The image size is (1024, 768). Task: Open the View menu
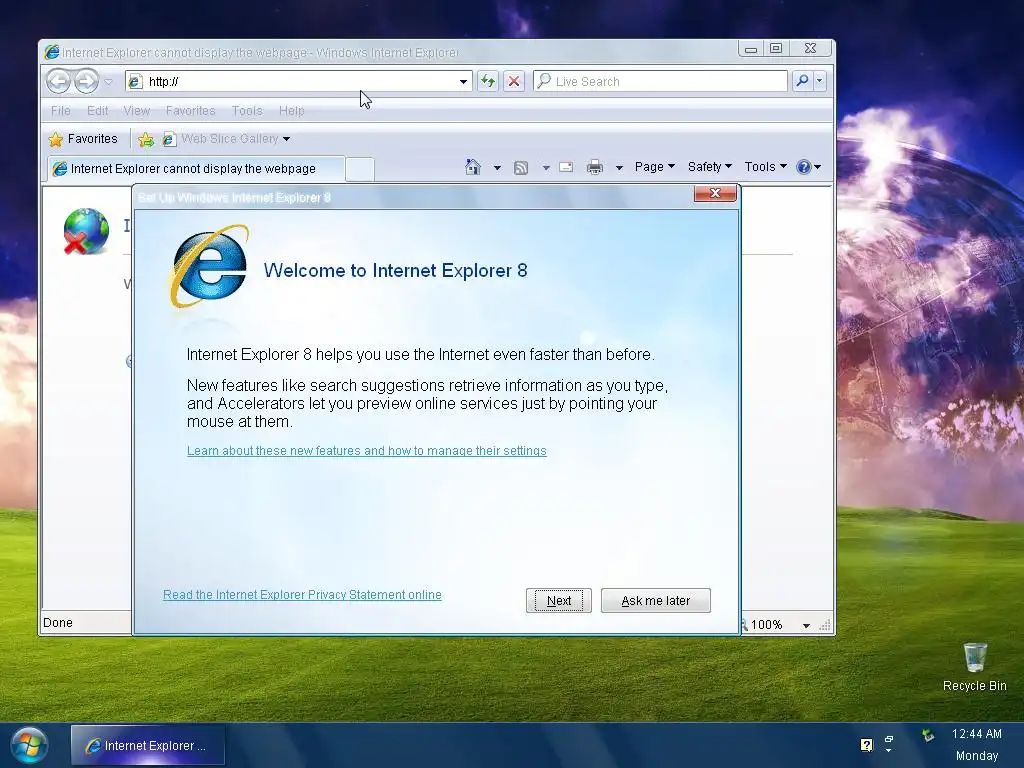tap(136, 110)
